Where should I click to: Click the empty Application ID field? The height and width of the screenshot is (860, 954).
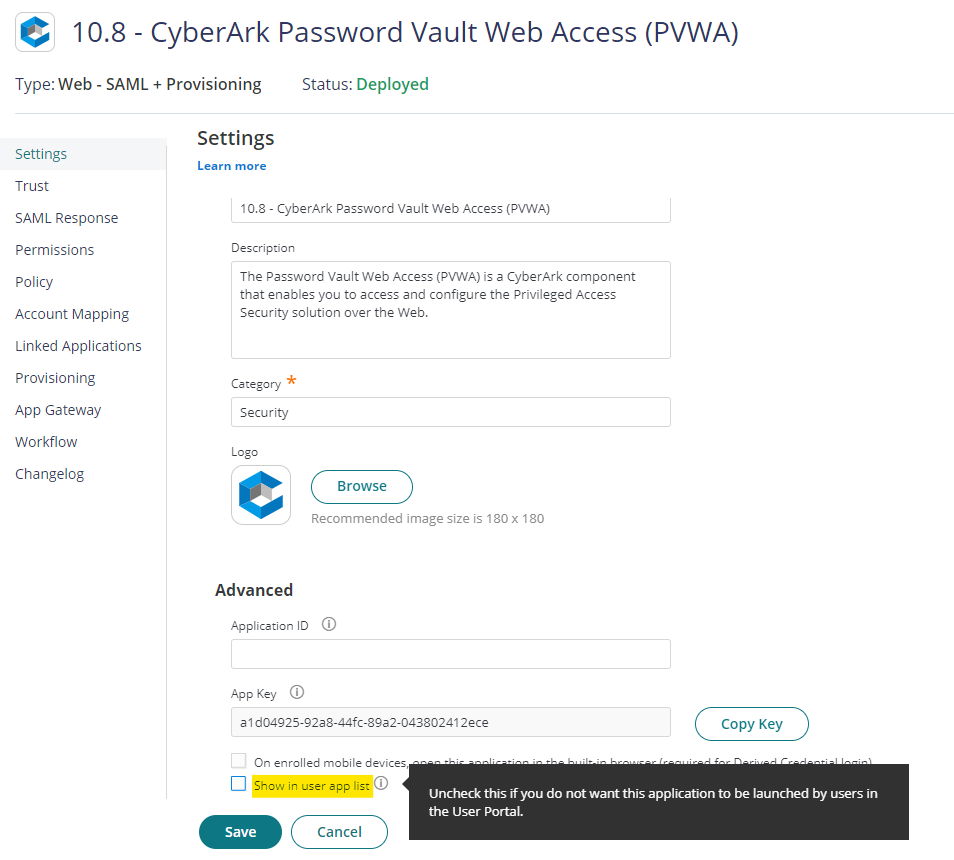pyautogui.click(x=450, y=653)
